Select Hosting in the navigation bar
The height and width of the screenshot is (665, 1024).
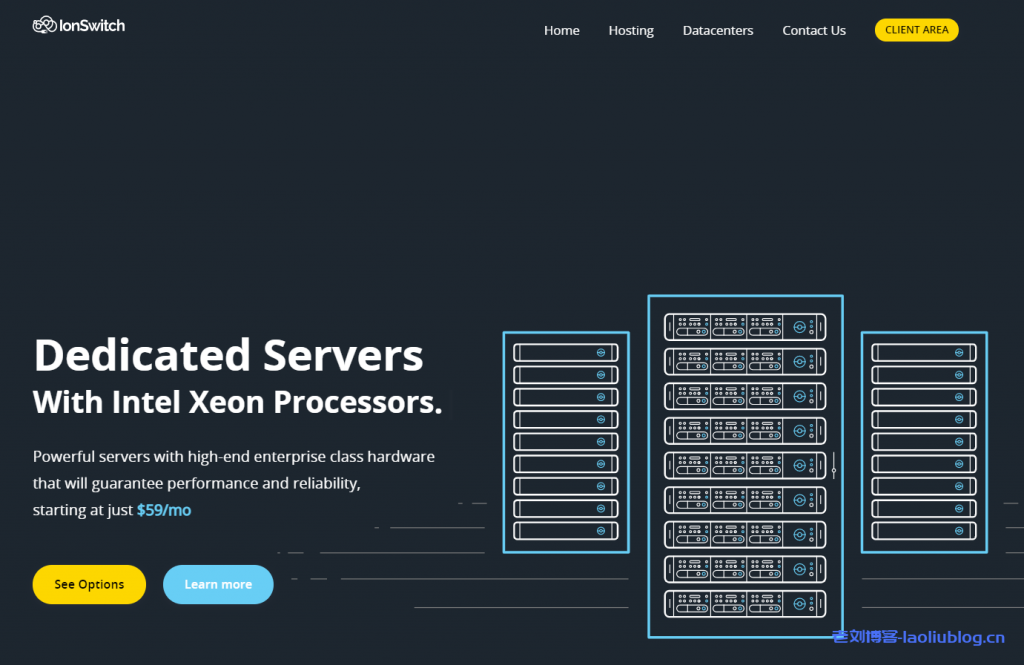630,30
